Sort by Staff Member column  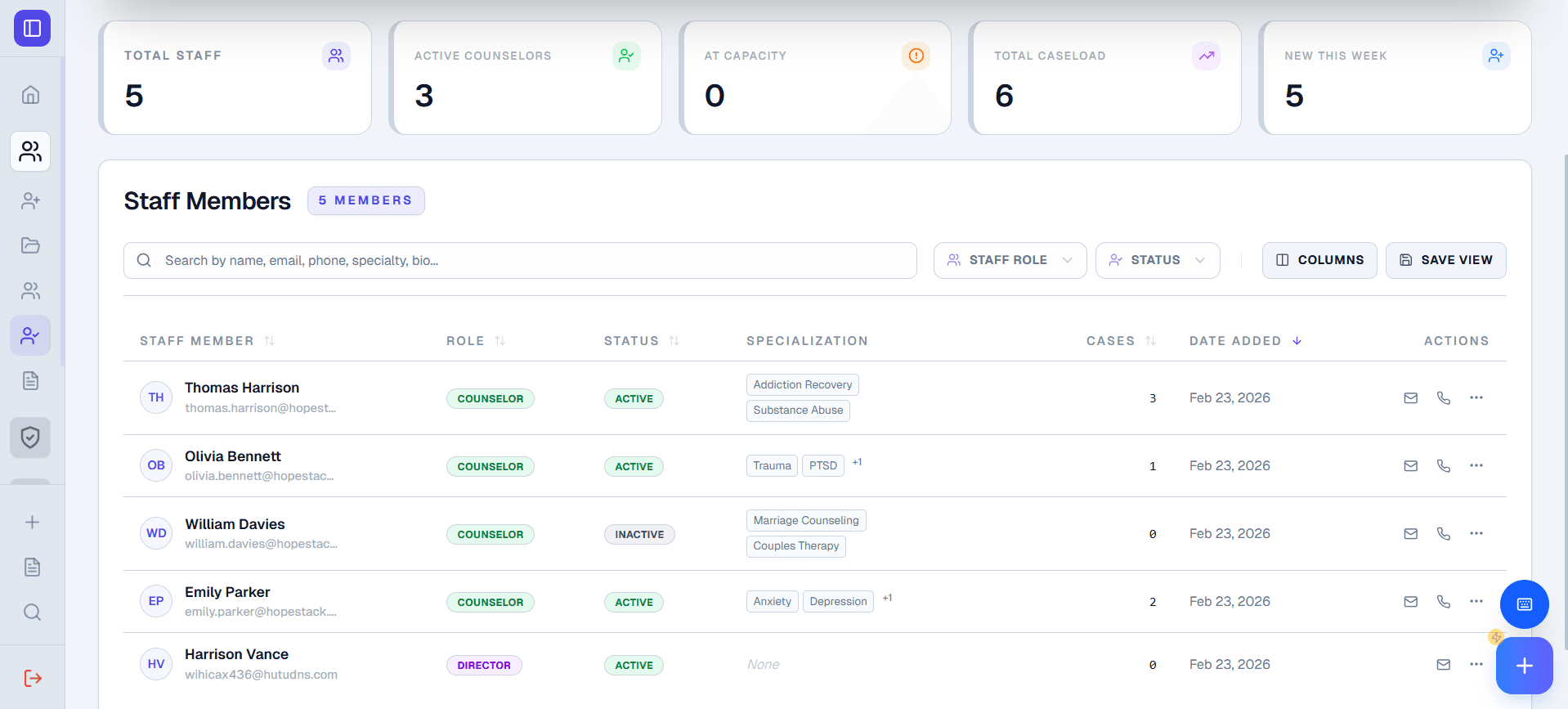tap(207, 341)
